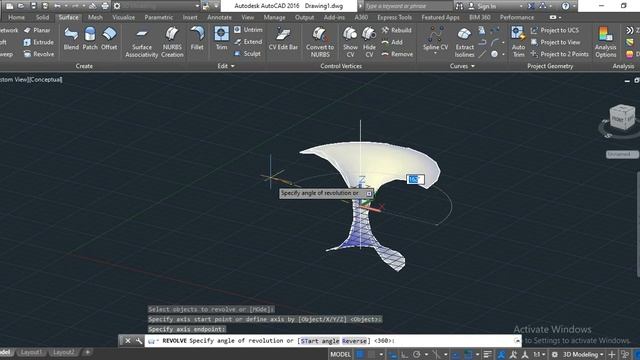
Task: Click the angle dynamic input field
Action: (415, 179)
